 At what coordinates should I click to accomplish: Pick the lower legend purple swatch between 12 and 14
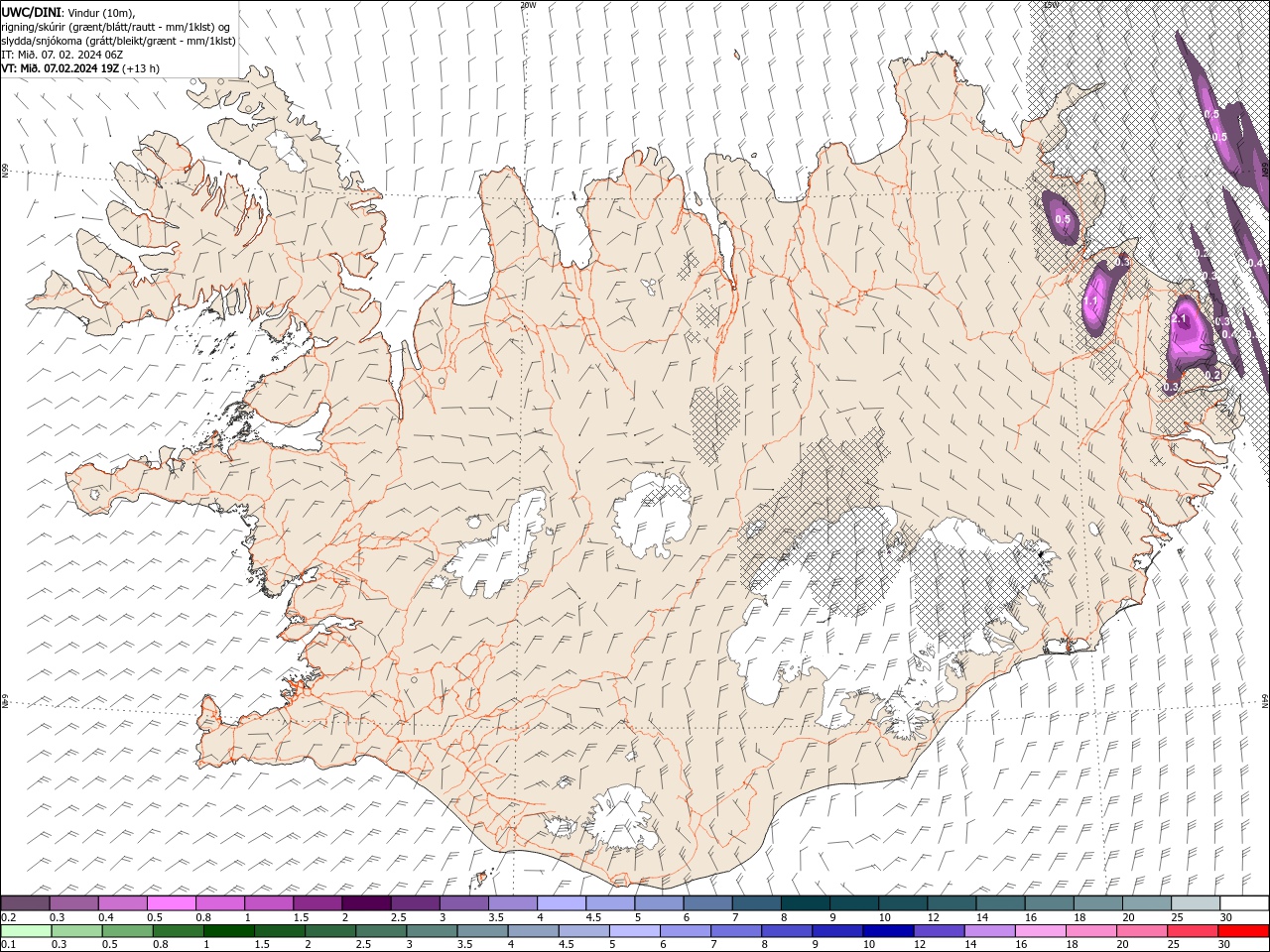940,931
